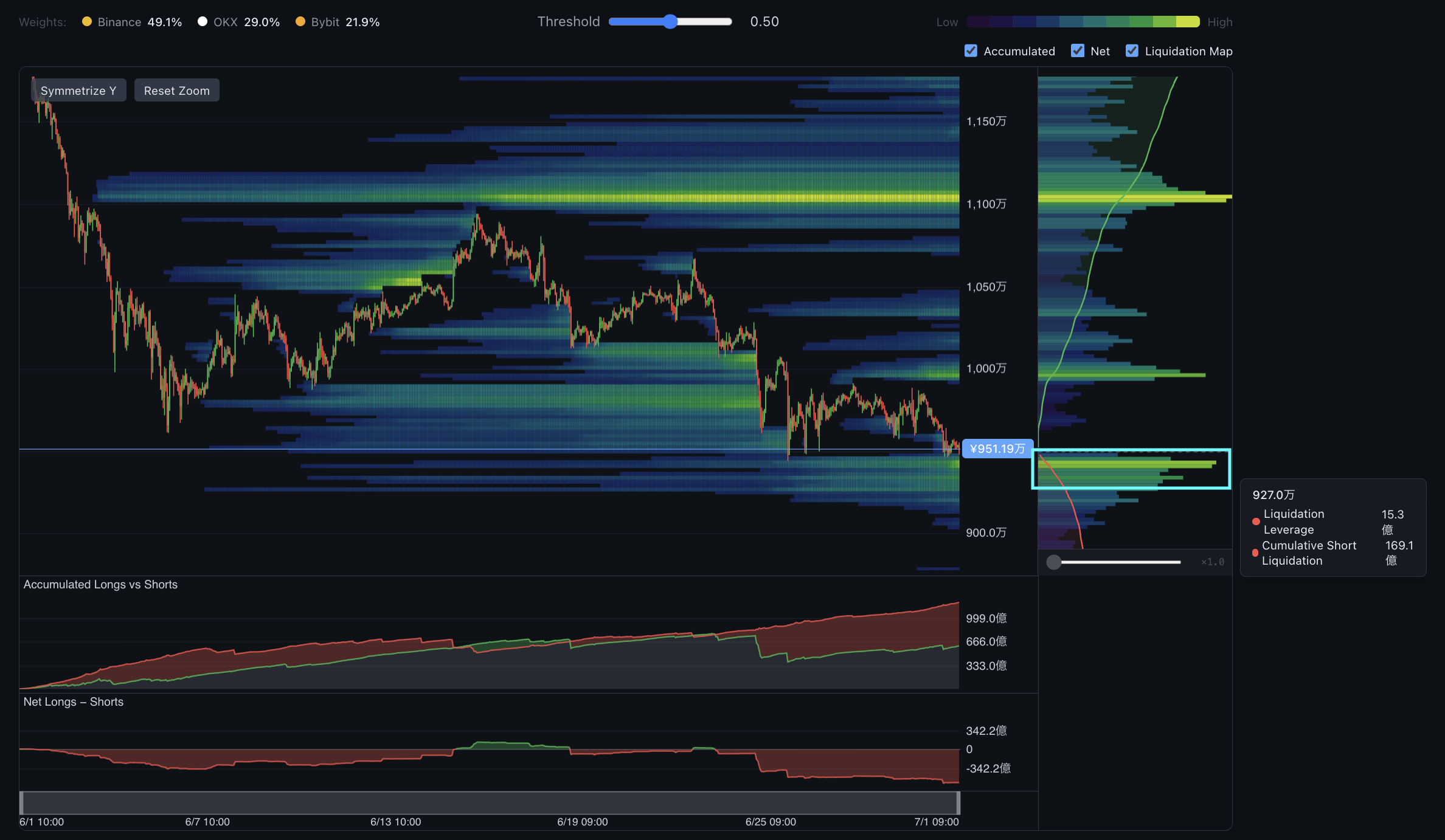
Task: Uncheck the Net checkbox
Action: pyautogui.click(x=1078, y=51)
